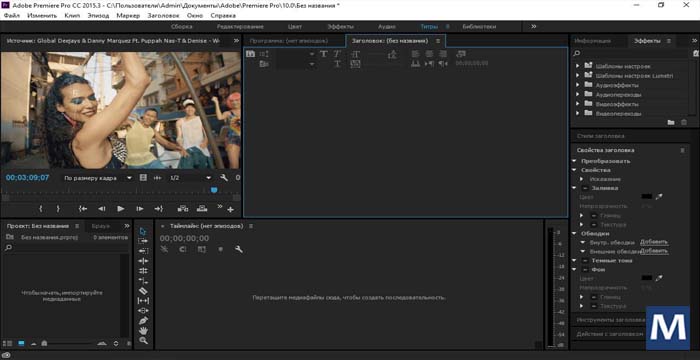Go to Out point in Source monitor
The width and height of the screenshot is (700, 360).
click(159, 209)
